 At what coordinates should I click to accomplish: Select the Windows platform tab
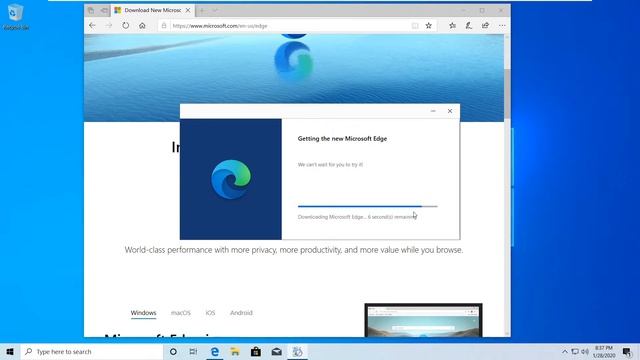click(x=143, y=313)
